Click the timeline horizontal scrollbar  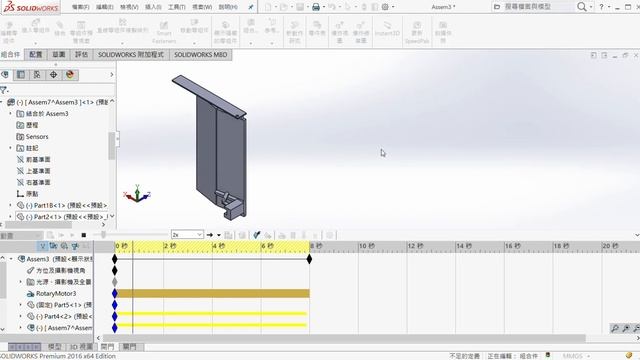point(344,338)
